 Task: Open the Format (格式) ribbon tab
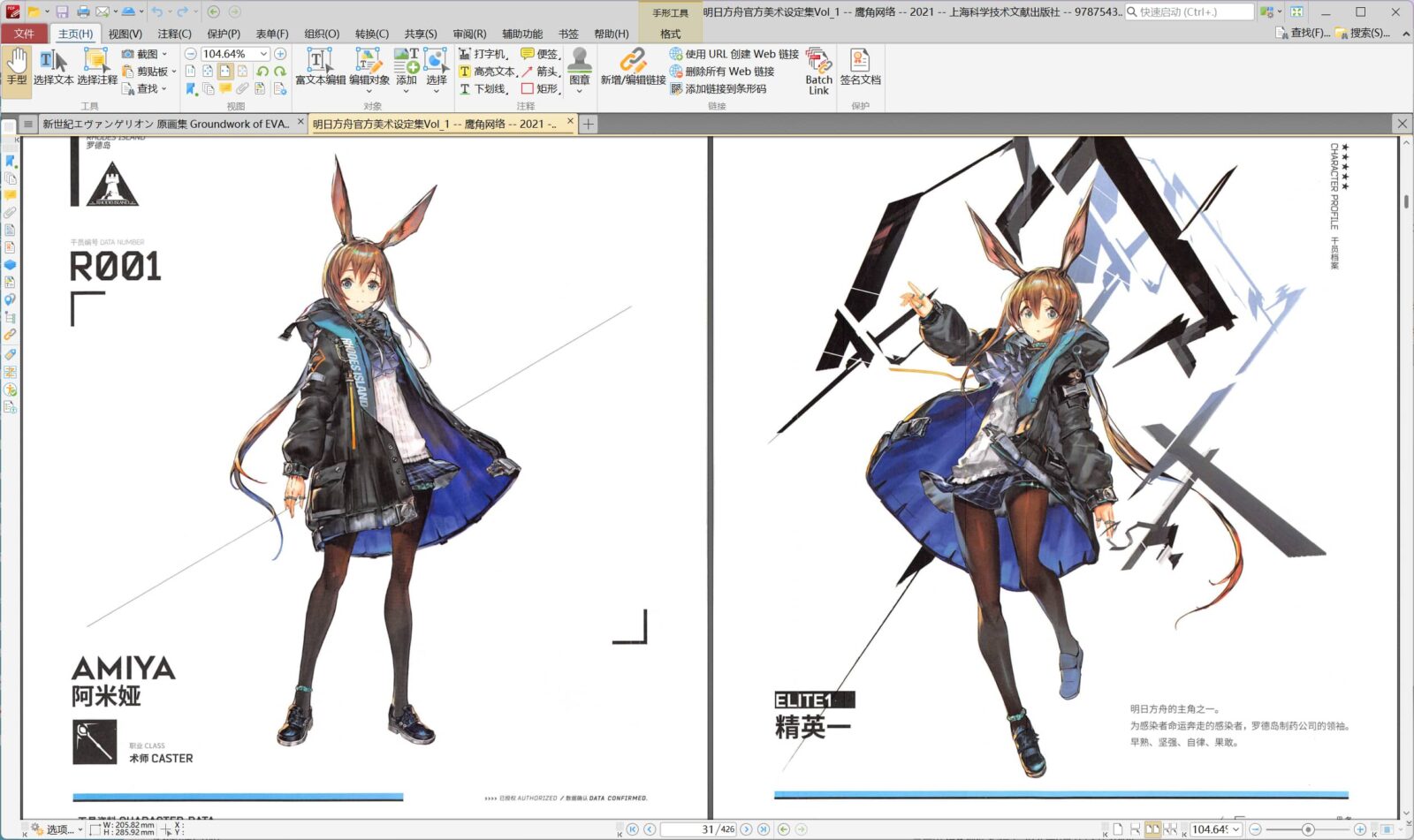[671, 34]
